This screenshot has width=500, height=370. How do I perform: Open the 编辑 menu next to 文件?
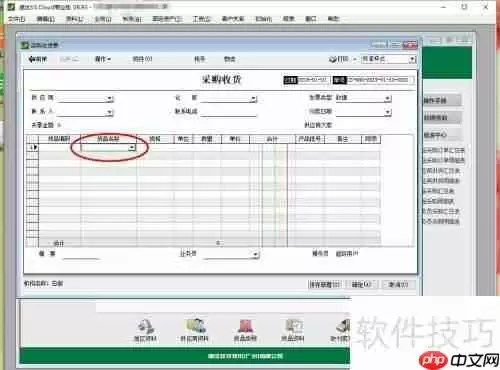point(46,19)
